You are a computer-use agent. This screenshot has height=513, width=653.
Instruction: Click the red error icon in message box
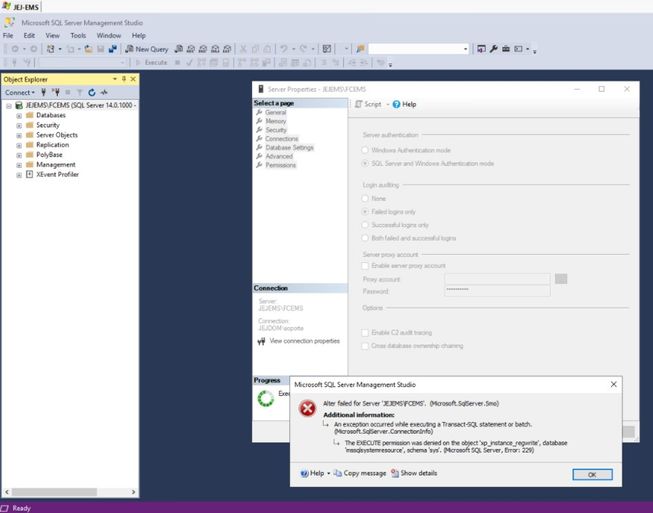pos(307,408)
